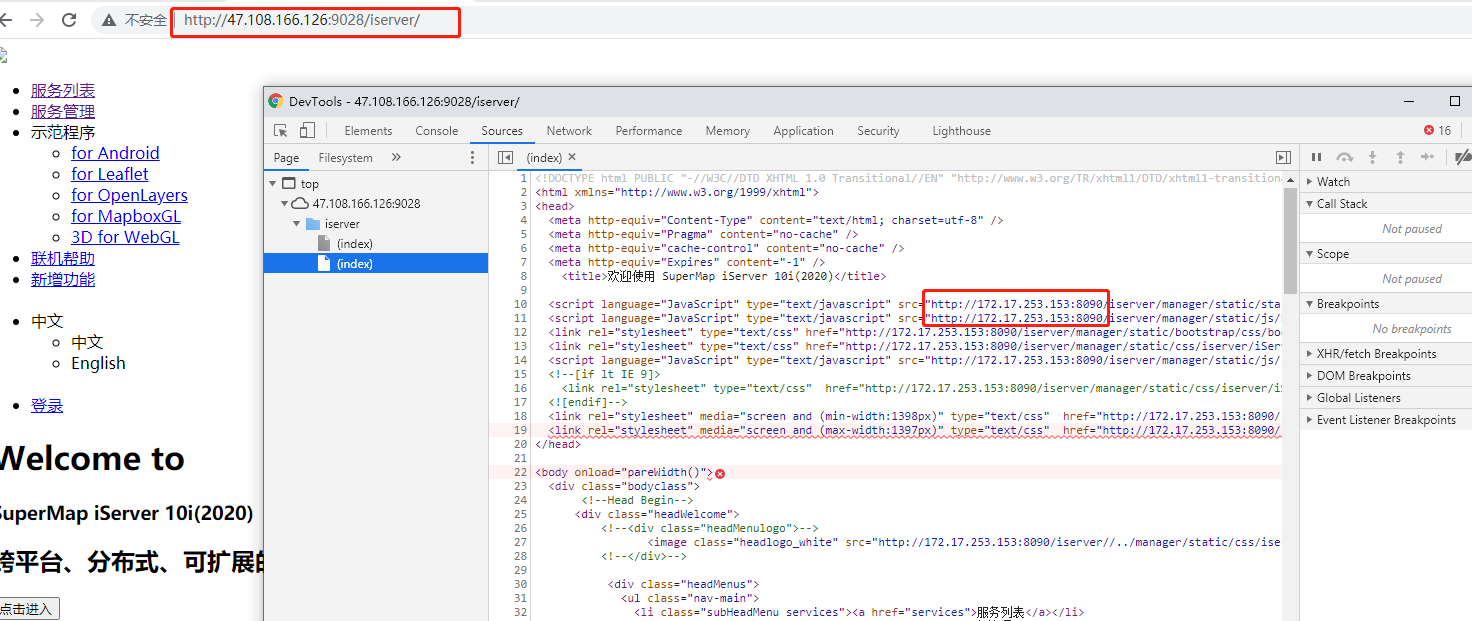1472x621 pixels.
Task: Open the for Leaflet link
Action: tap(110, 174)
